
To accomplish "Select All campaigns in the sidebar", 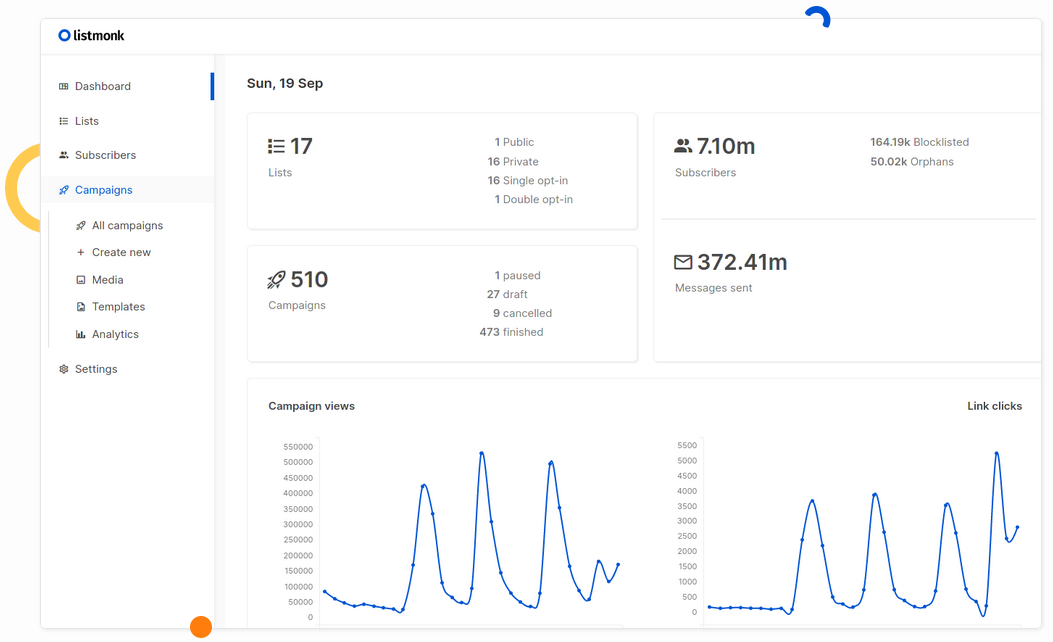I will coord(126,225).
